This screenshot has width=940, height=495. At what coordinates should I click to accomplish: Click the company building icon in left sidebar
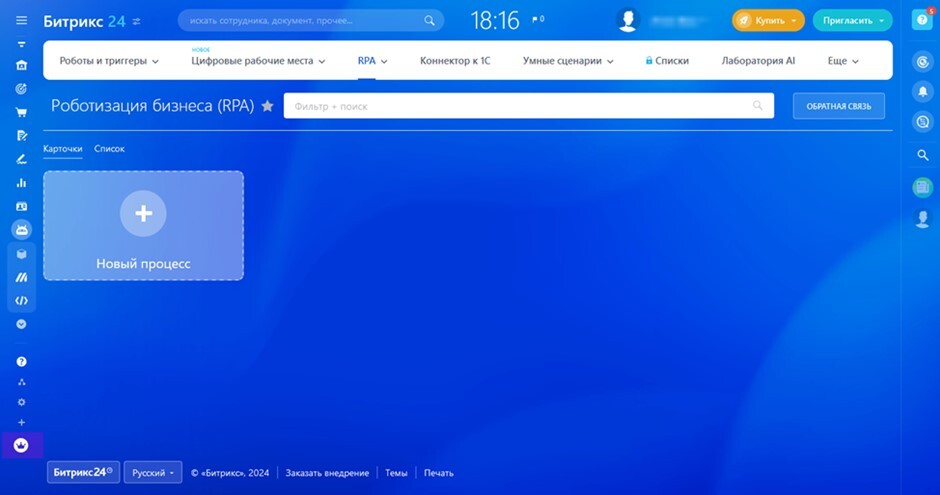(21, 65)
